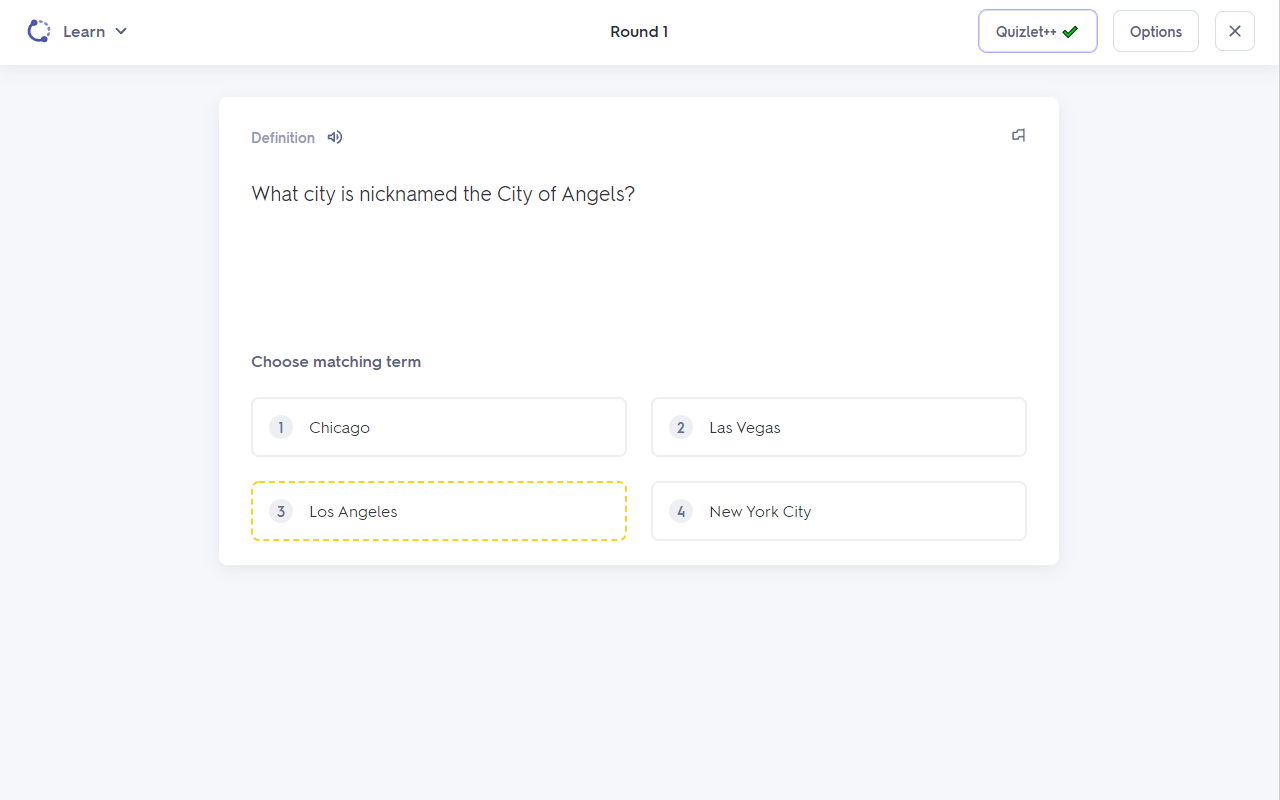
Task: Choose New York City as the answer
Action: tap(838, 511)
